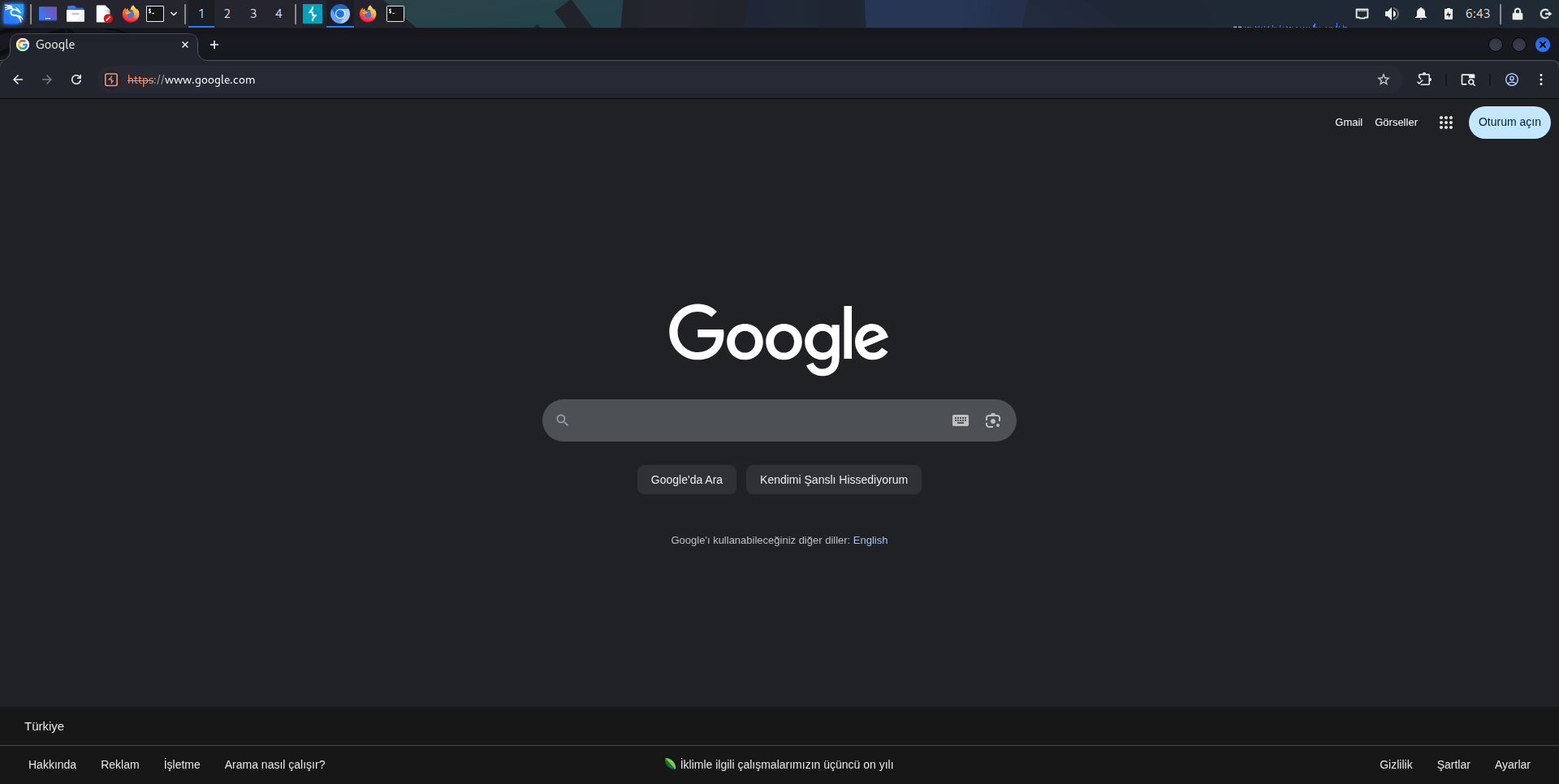Launch Firefox from the panel launcher
The height and width of the screenshot is (784, 1559).
131,14
